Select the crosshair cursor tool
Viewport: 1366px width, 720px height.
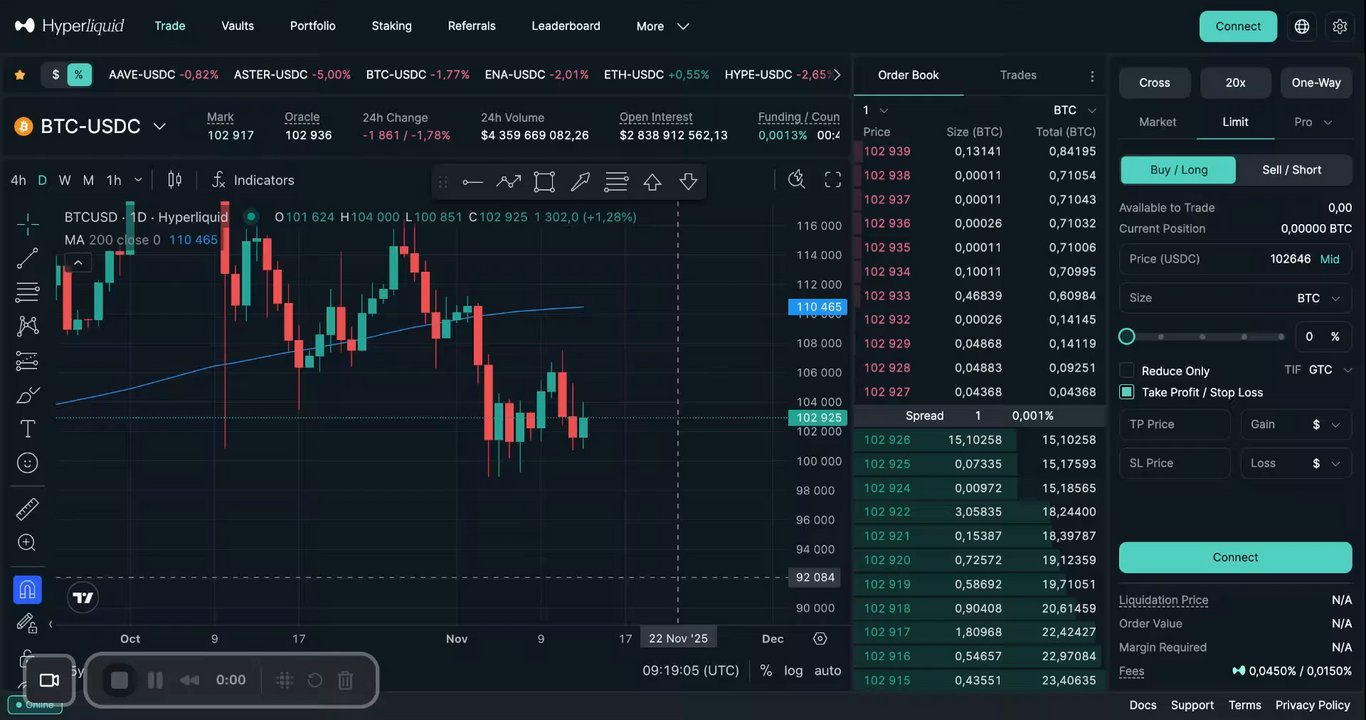tap(28, 224)
